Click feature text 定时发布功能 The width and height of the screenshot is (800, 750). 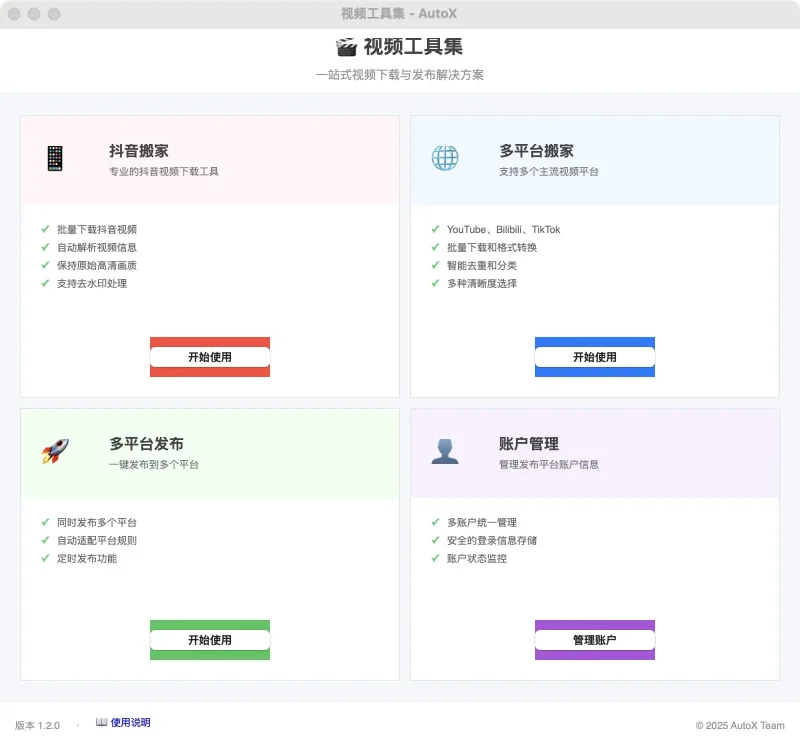tap(87, 558)
